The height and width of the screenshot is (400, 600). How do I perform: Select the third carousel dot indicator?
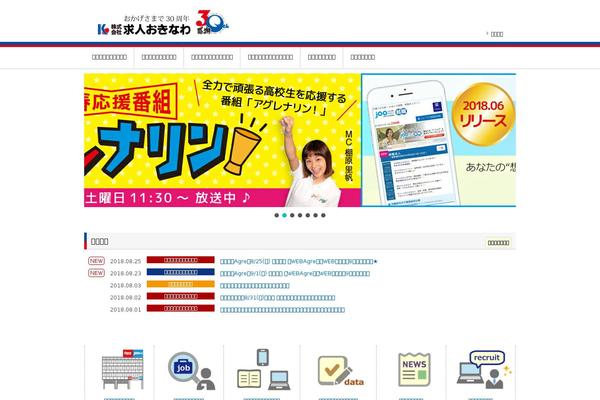292,215
